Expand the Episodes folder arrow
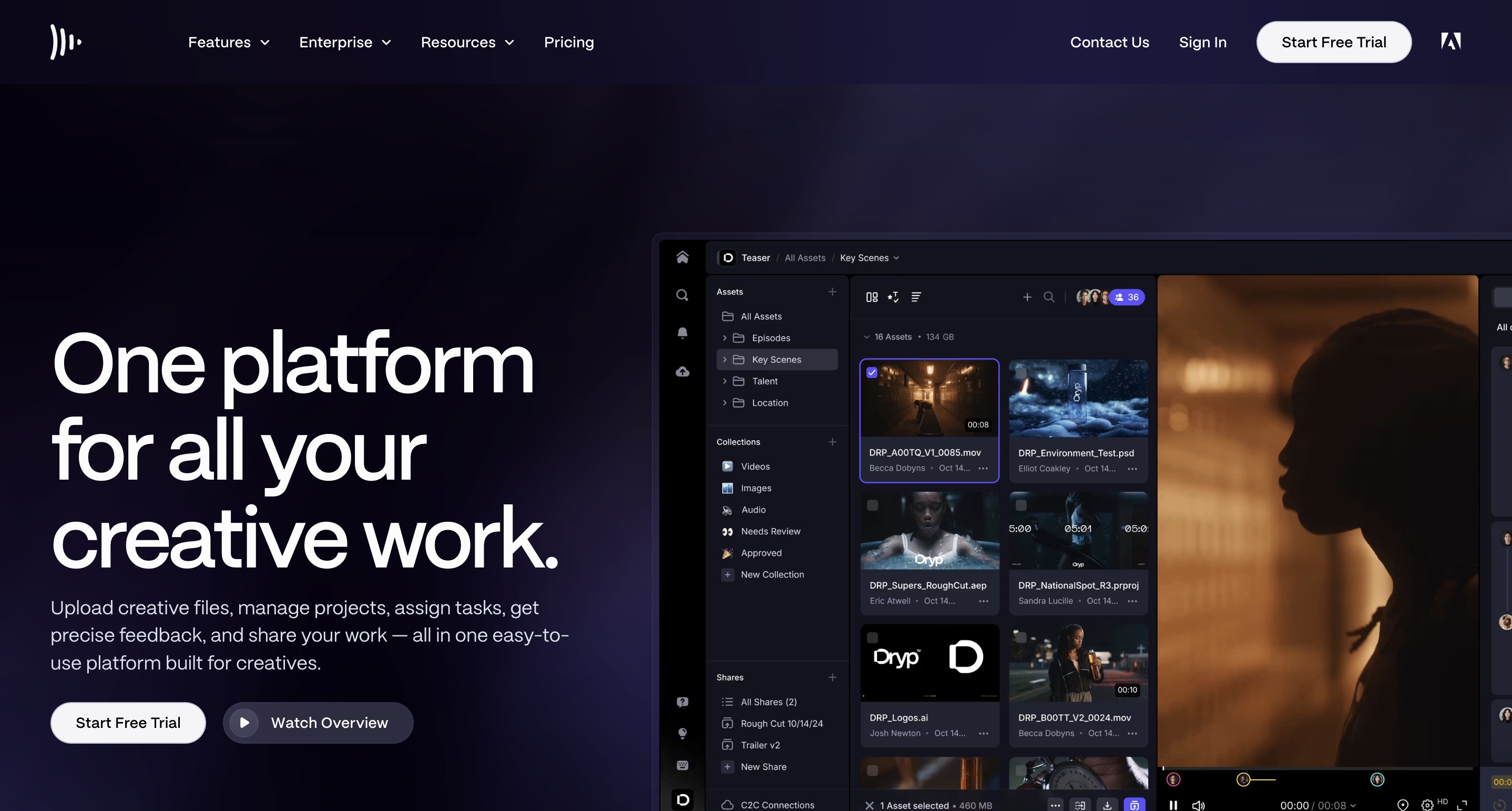The width and height of the screenshot is (1512, 811). 724,338
